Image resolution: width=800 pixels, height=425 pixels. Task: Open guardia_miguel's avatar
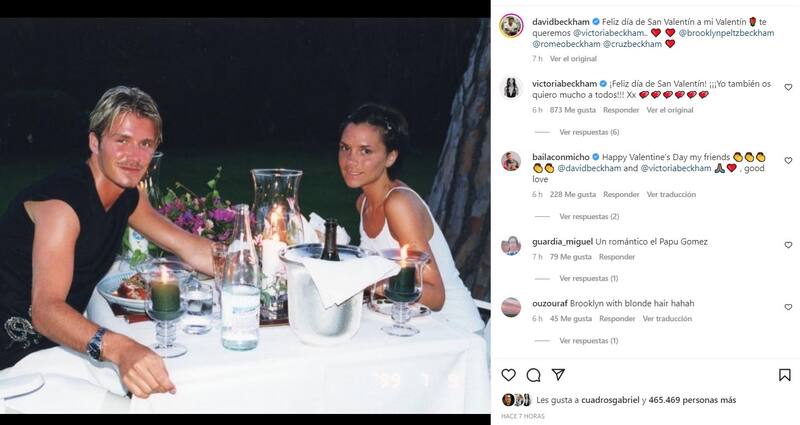(511, 246)
